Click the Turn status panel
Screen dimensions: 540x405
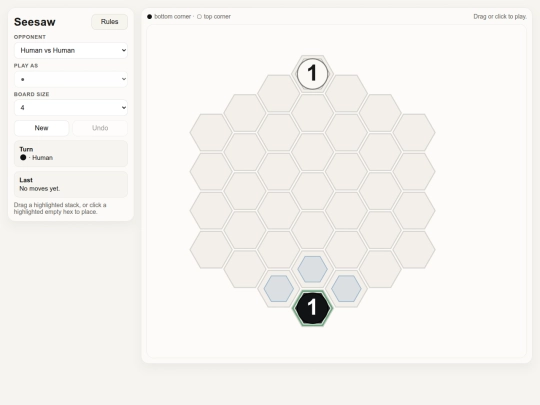(x=71, y=153)
